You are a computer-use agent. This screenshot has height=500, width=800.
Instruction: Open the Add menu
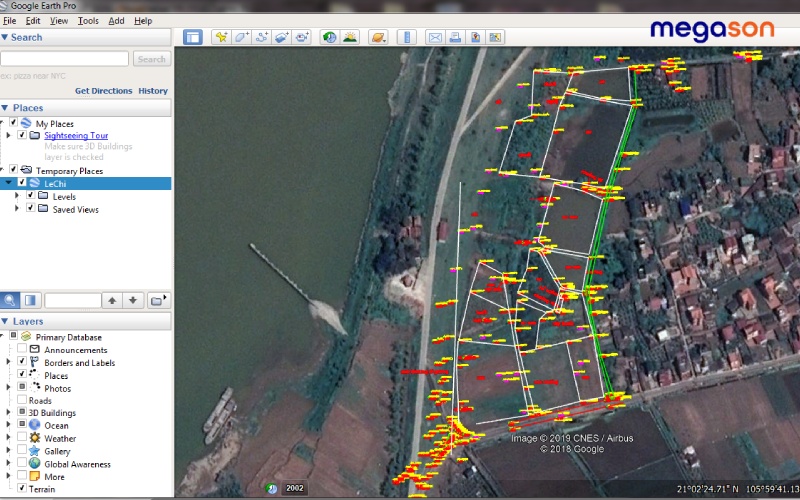(116, 20)
